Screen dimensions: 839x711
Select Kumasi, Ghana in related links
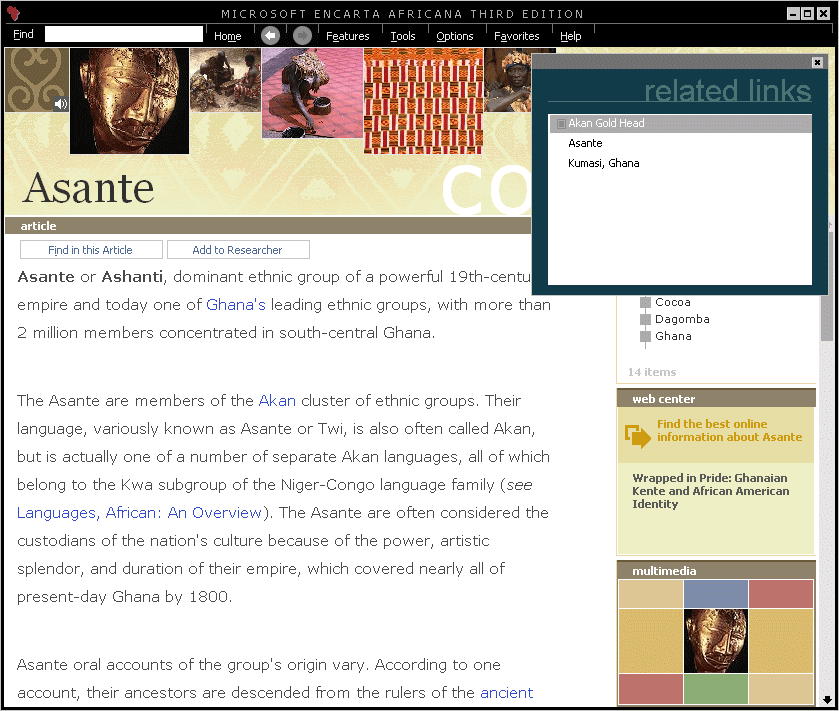604,163
